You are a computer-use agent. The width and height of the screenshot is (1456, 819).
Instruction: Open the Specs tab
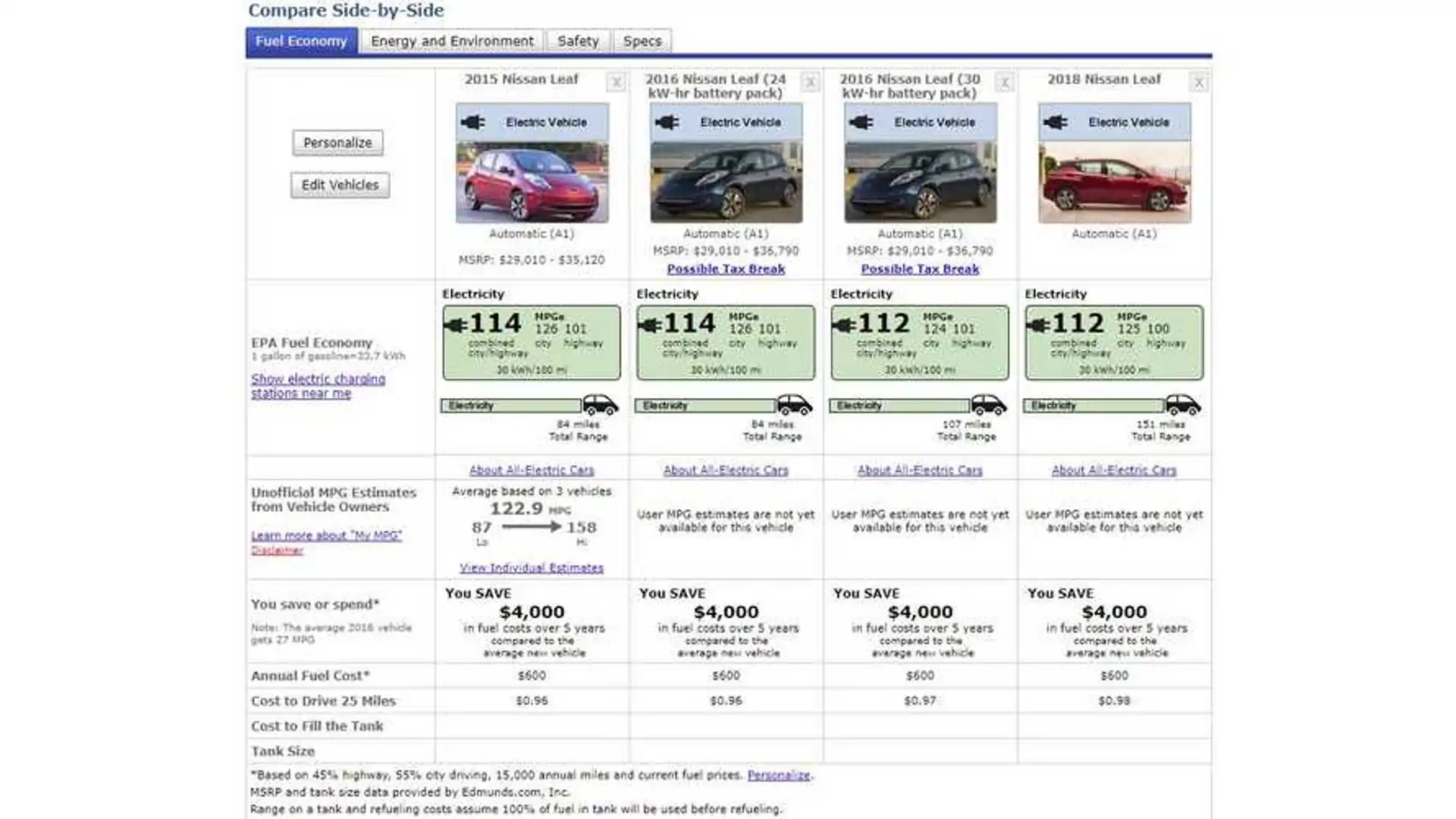point(642,41)
